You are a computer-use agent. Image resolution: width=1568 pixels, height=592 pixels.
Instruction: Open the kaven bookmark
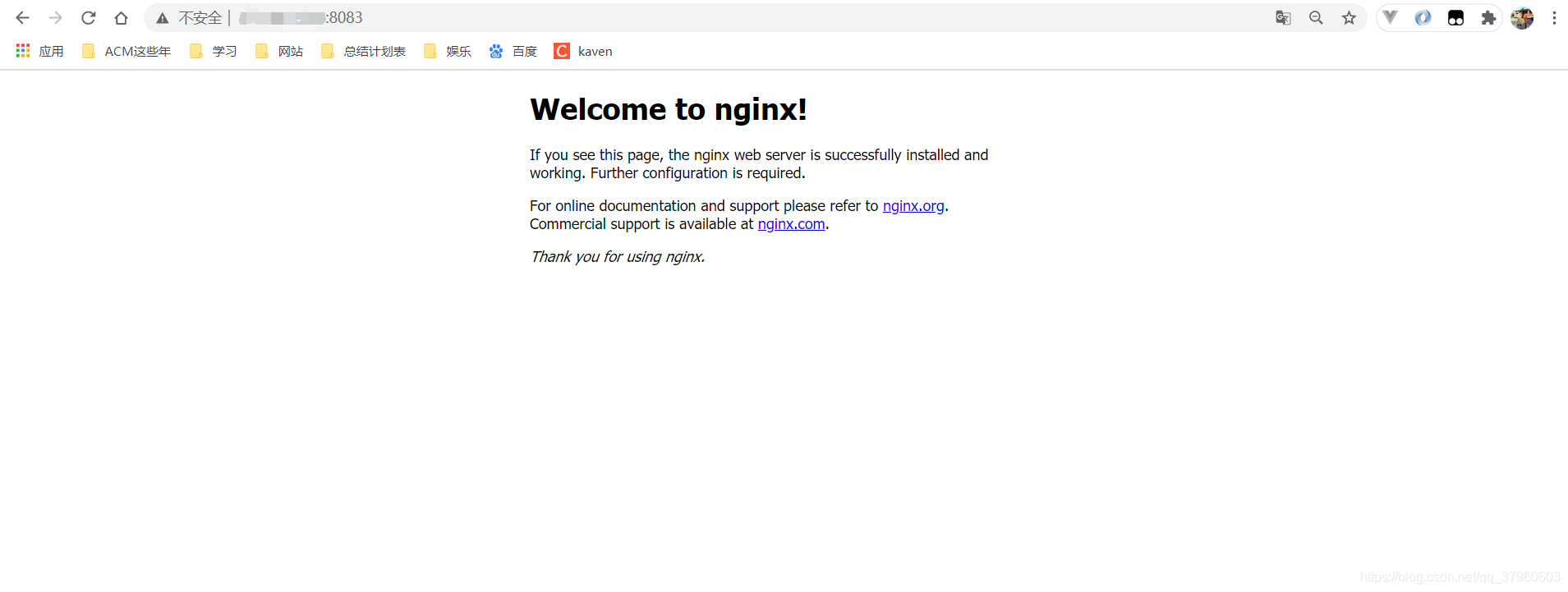tap(583, 51)
